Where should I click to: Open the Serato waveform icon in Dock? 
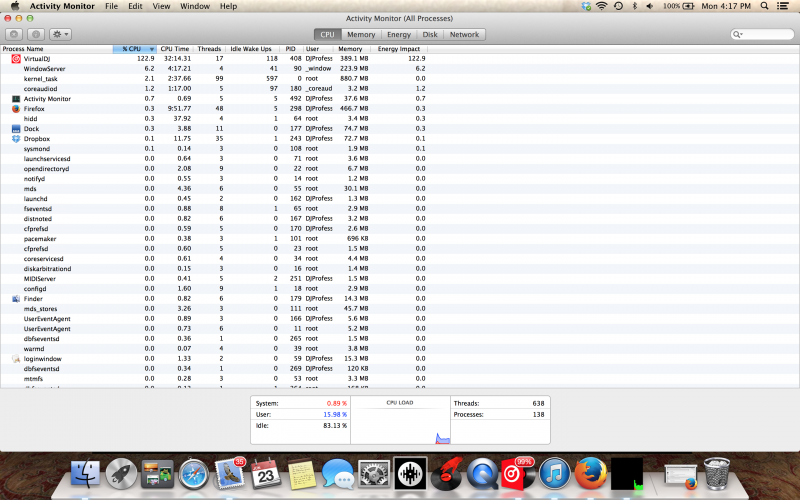[410, 473]
